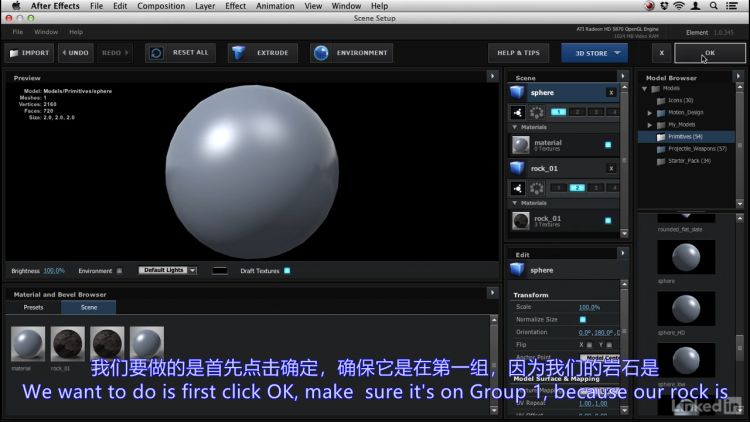Click the preview background color swatch
Viewport: 750px width, 422px height.
[x=220, y=271]
